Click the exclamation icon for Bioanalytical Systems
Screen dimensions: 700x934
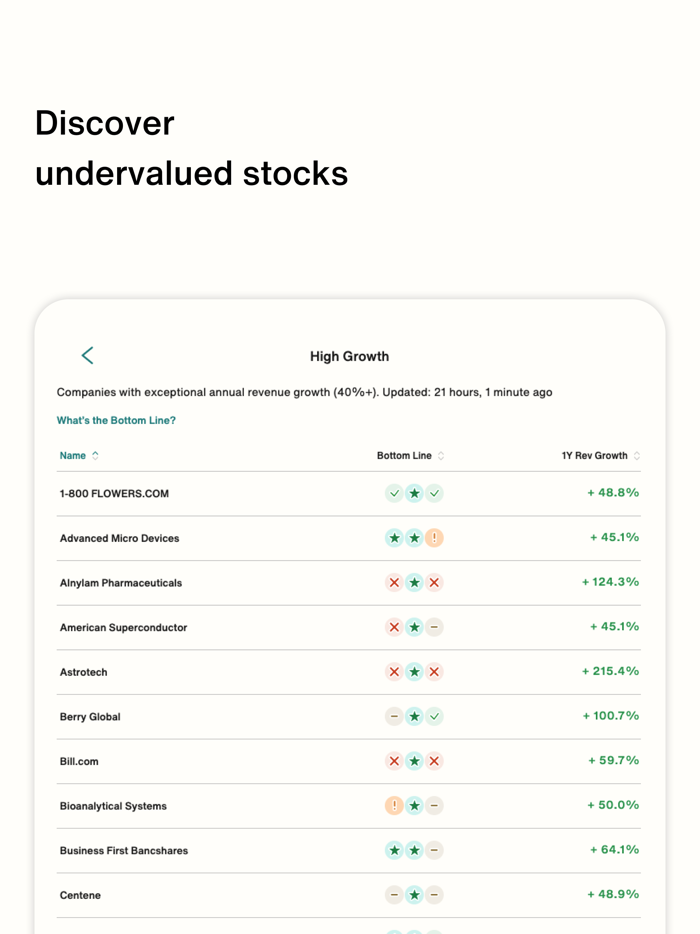(x=394, y=805)
